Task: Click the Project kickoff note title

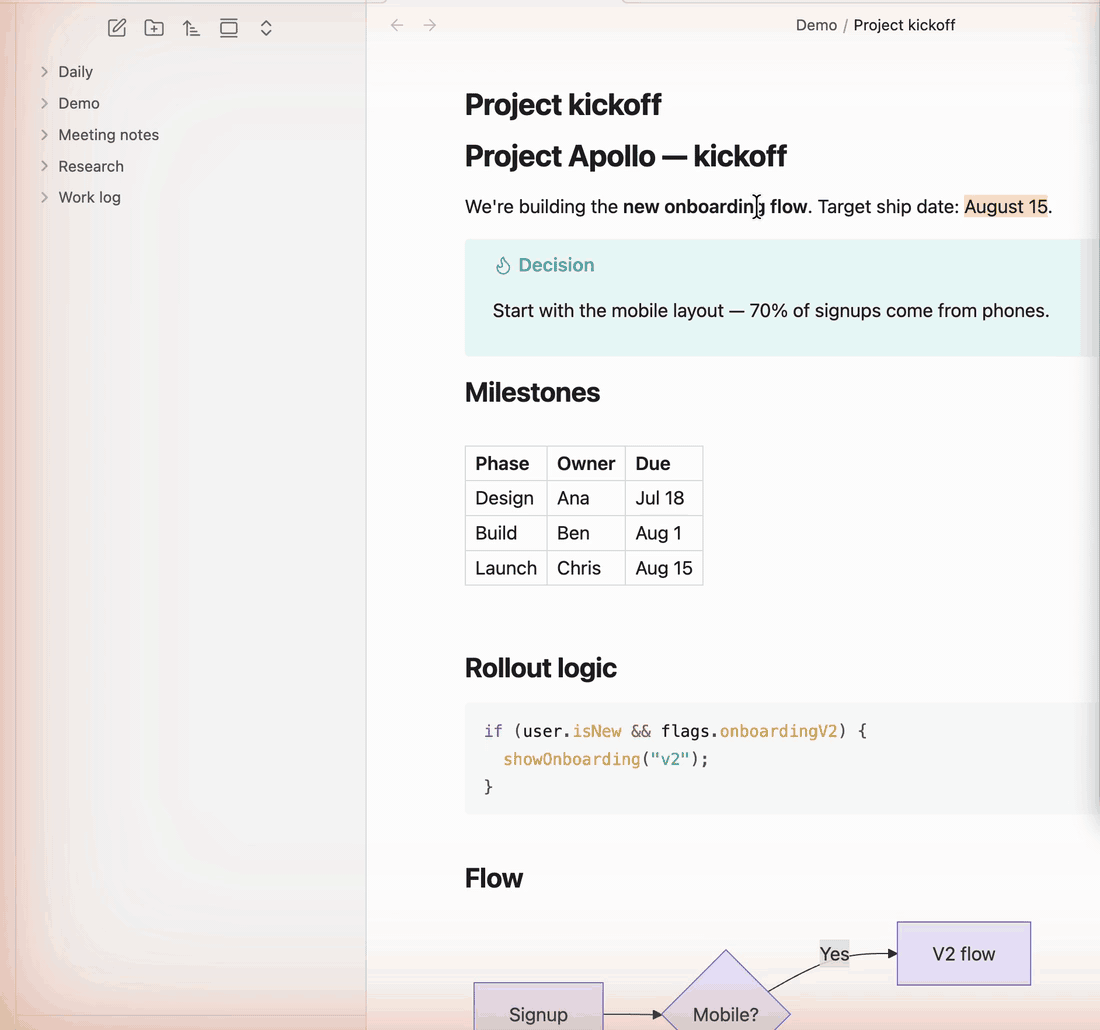Action: (x=563, y=105)
